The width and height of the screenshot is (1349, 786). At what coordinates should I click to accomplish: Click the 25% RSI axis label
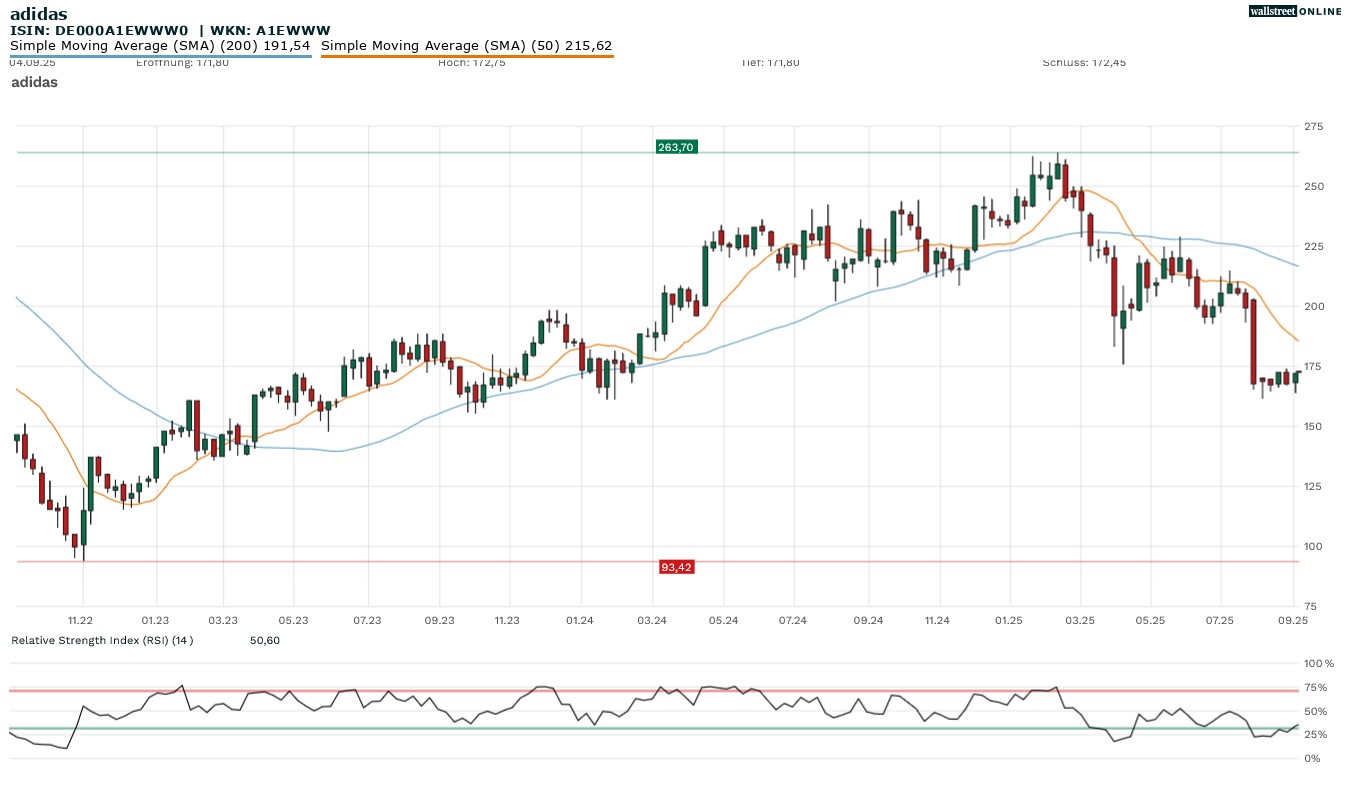click(x=1316, y=735)
